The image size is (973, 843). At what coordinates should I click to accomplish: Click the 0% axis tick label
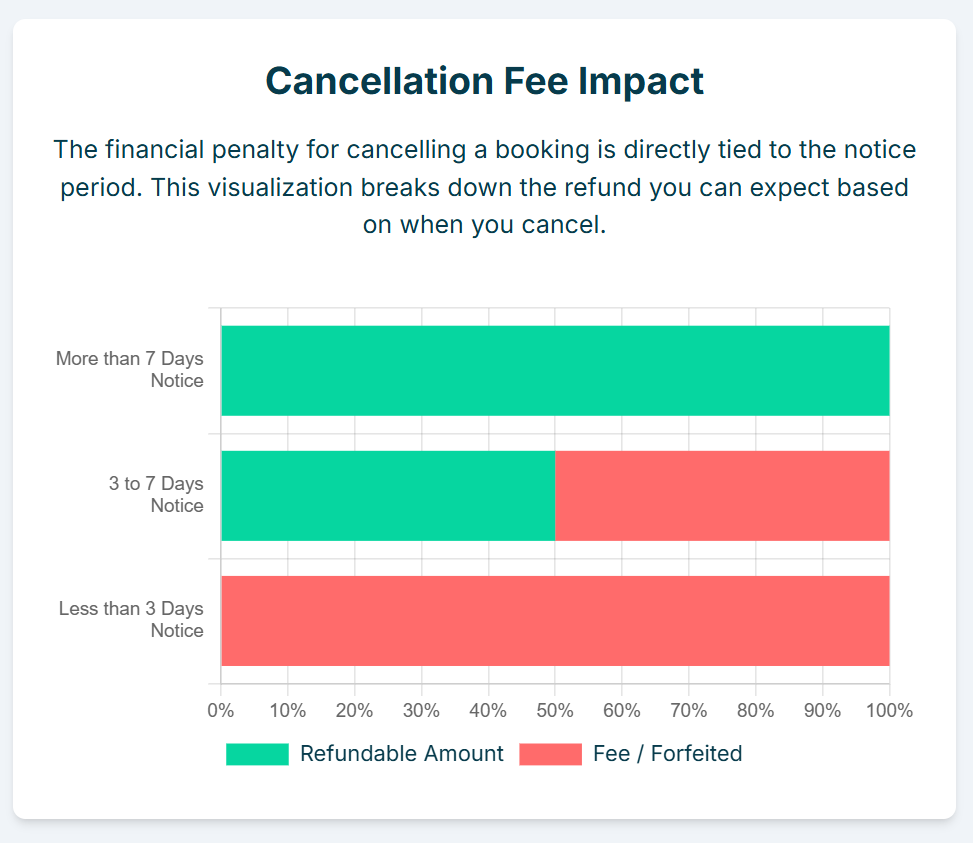pyautogui.click(x=220, y=710)
